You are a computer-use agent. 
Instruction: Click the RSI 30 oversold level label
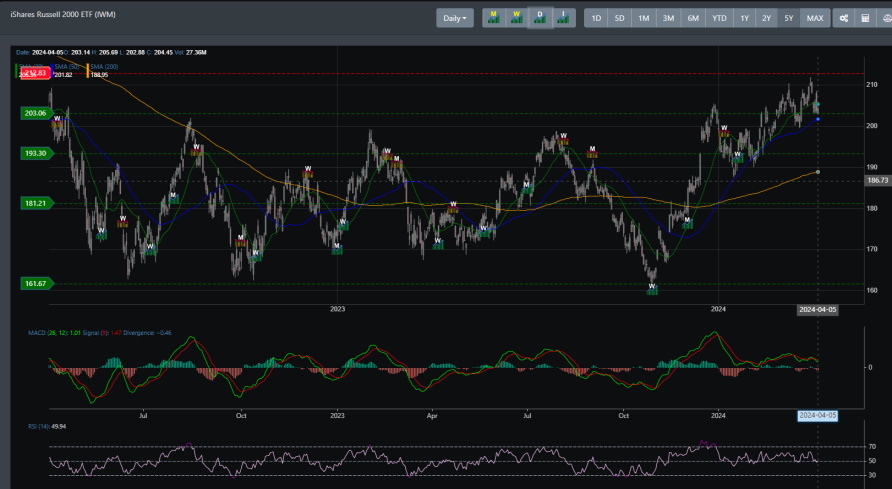(872, 475)
